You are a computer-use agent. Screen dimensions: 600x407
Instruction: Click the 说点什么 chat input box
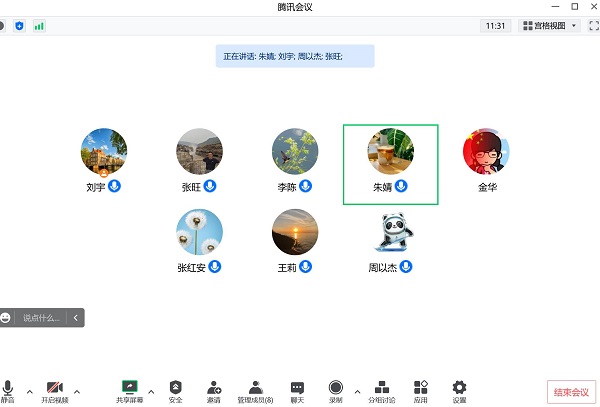[42, 318]
